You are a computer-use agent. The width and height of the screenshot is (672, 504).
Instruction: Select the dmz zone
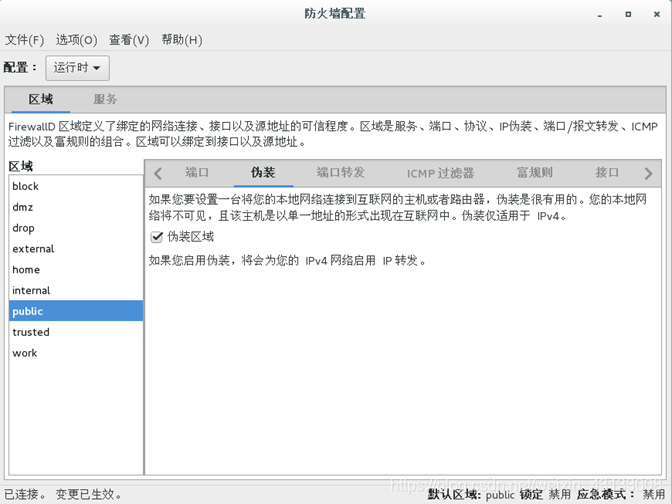pyautogui.click(x=76, y=207)
